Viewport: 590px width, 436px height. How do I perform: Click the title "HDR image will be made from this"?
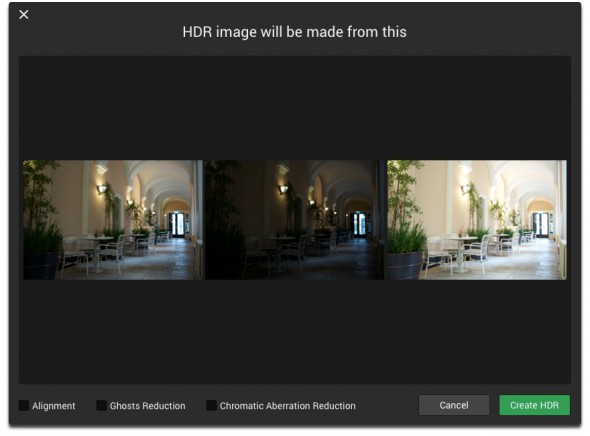click(295, 32)
